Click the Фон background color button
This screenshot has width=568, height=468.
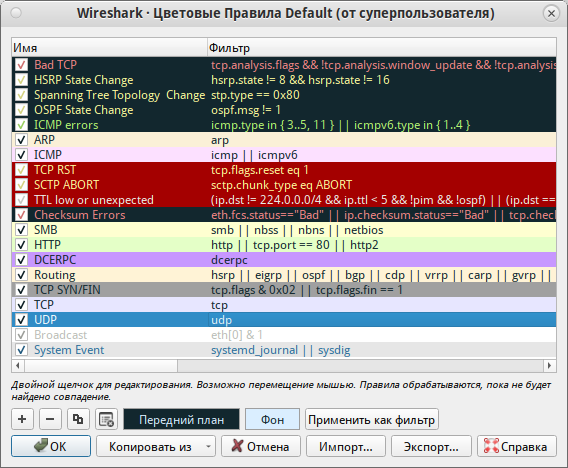pos(272,419)
